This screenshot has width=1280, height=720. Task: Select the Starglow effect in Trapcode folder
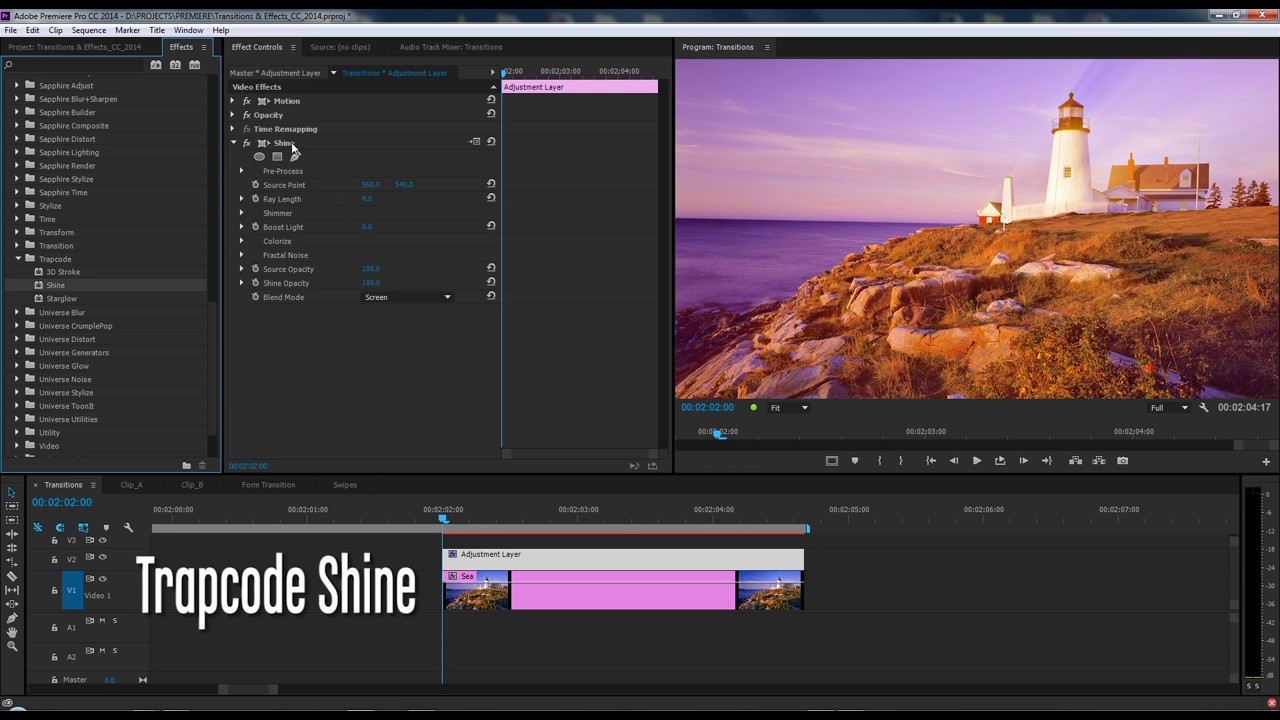61,299
